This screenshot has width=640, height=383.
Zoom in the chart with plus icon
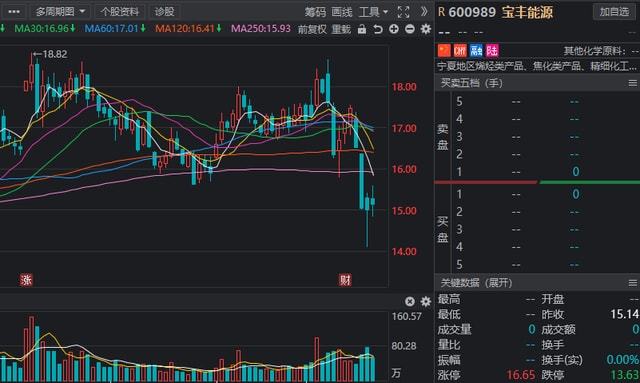pyautogui.click(x=394, y=29)
